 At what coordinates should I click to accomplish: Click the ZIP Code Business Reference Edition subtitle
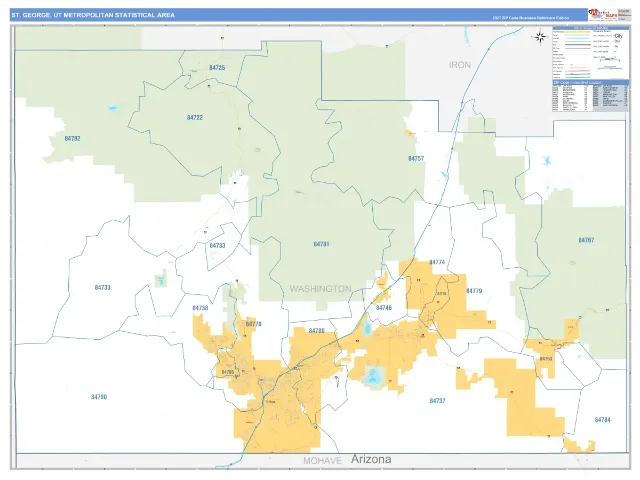point(530,18)
